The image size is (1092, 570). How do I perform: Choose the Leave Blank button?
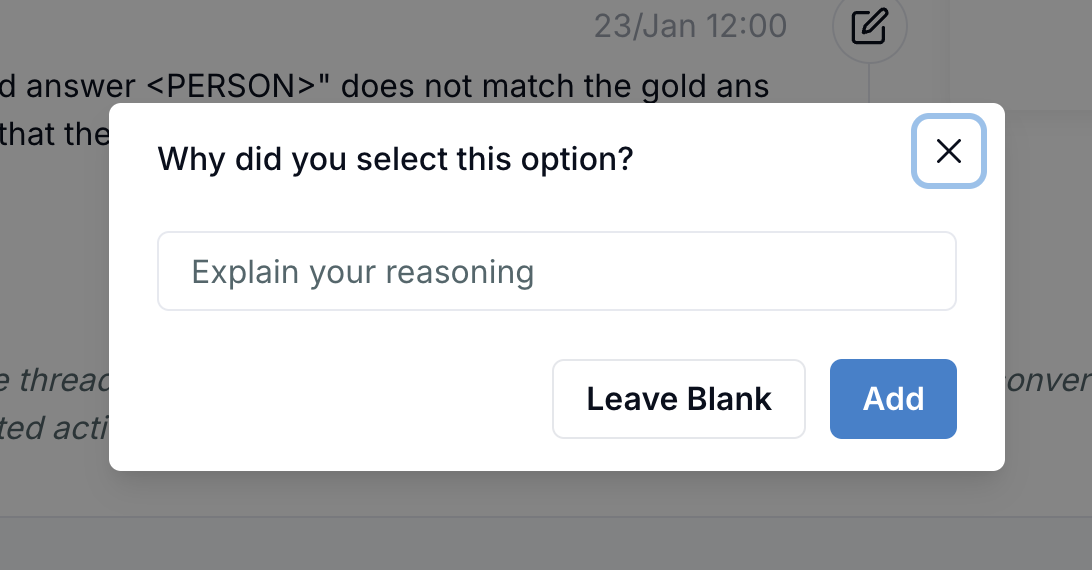pyautogui.click(x=678, y=399)
